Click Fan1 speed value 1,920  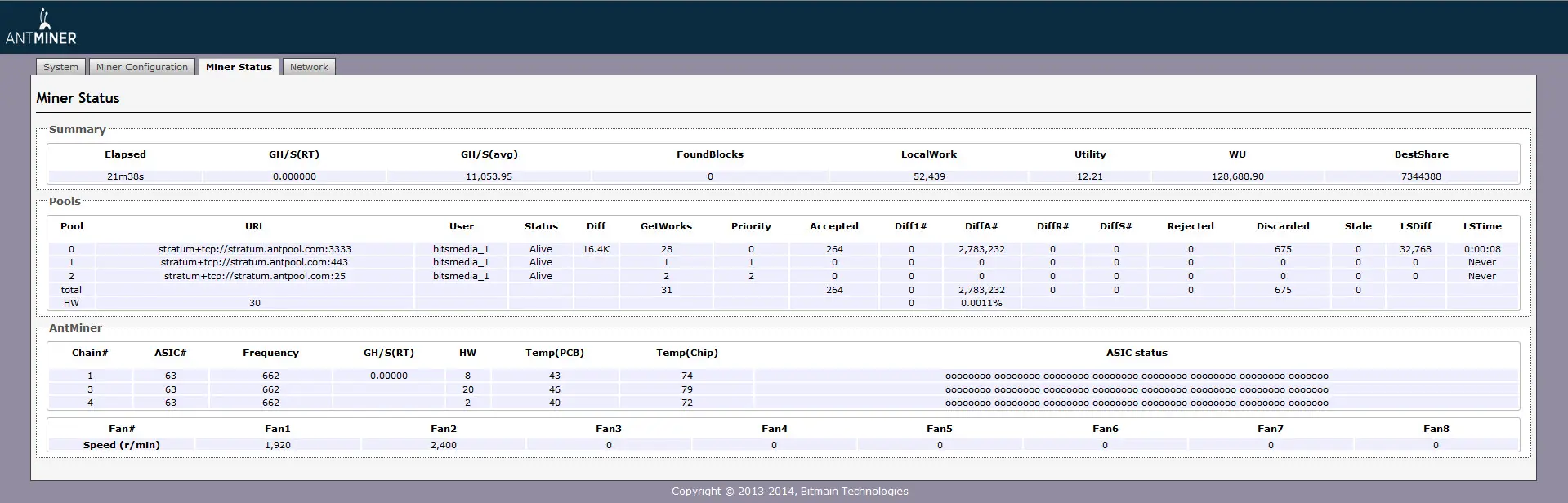[x=278, y=445]
